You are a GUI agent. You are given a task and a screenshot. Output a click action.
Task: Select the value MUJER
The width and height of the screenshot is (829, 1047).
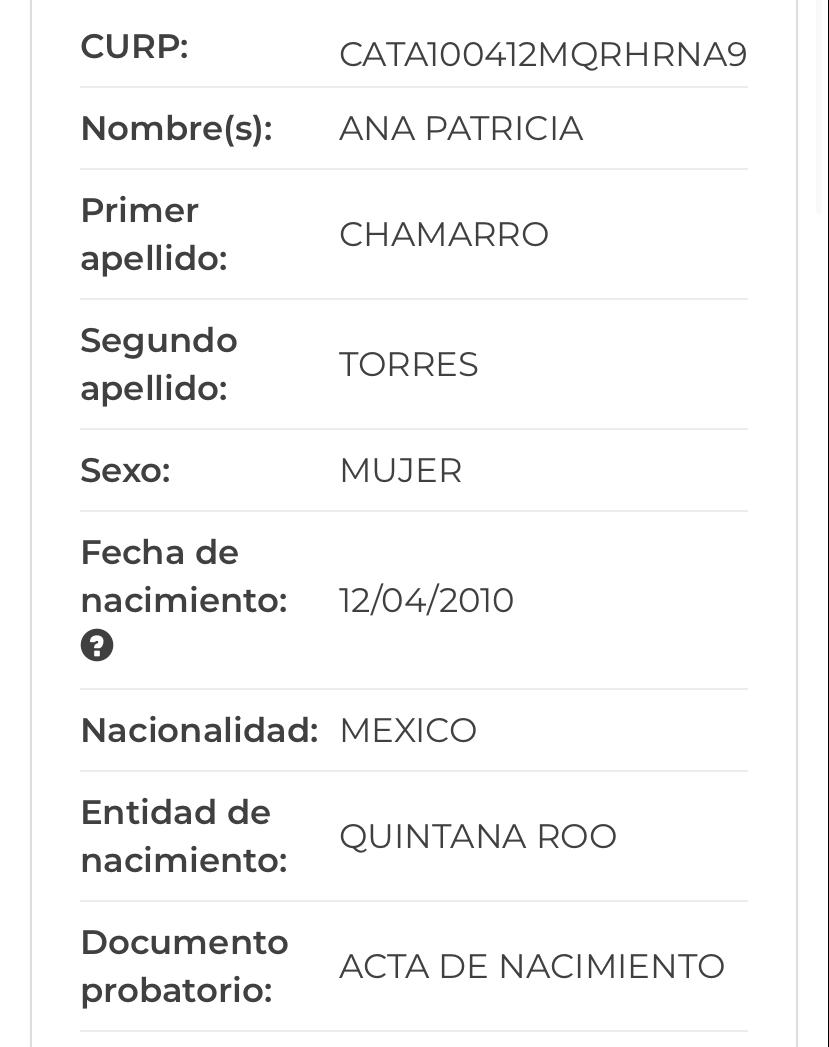[401, 470]
